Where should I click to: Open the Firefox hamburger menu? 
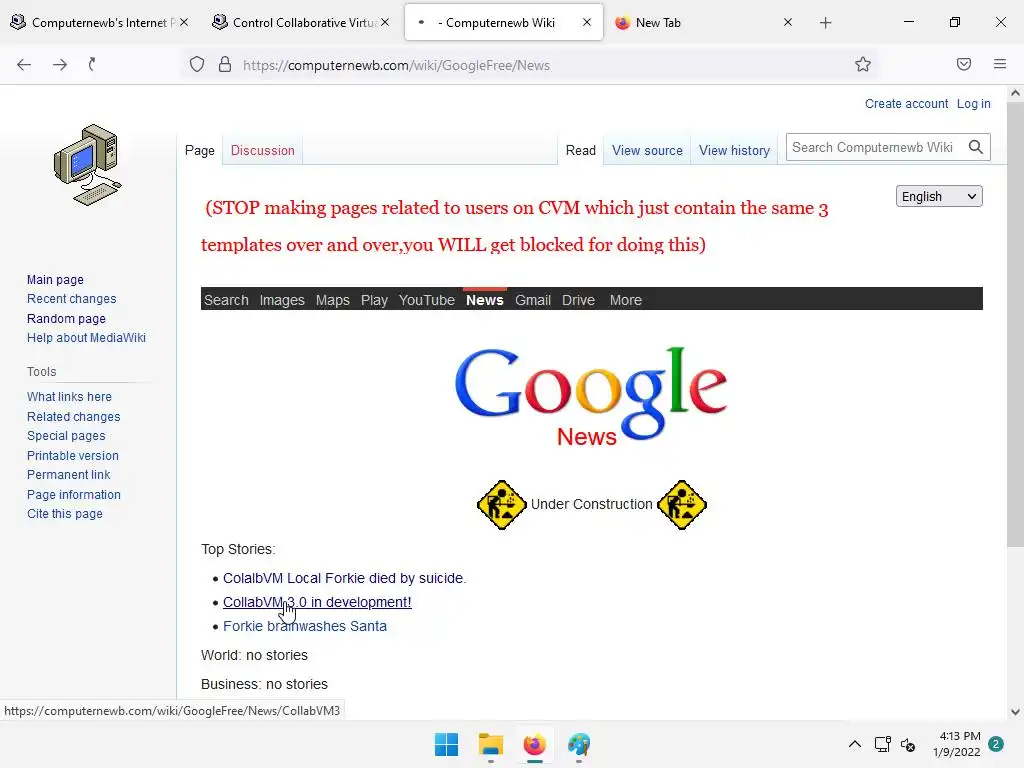coord(1000,64)
